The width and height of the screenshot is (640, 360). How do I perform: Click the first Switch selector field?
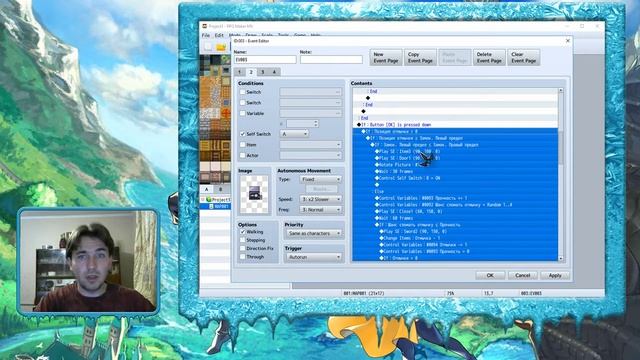click(x=311, y=92)
